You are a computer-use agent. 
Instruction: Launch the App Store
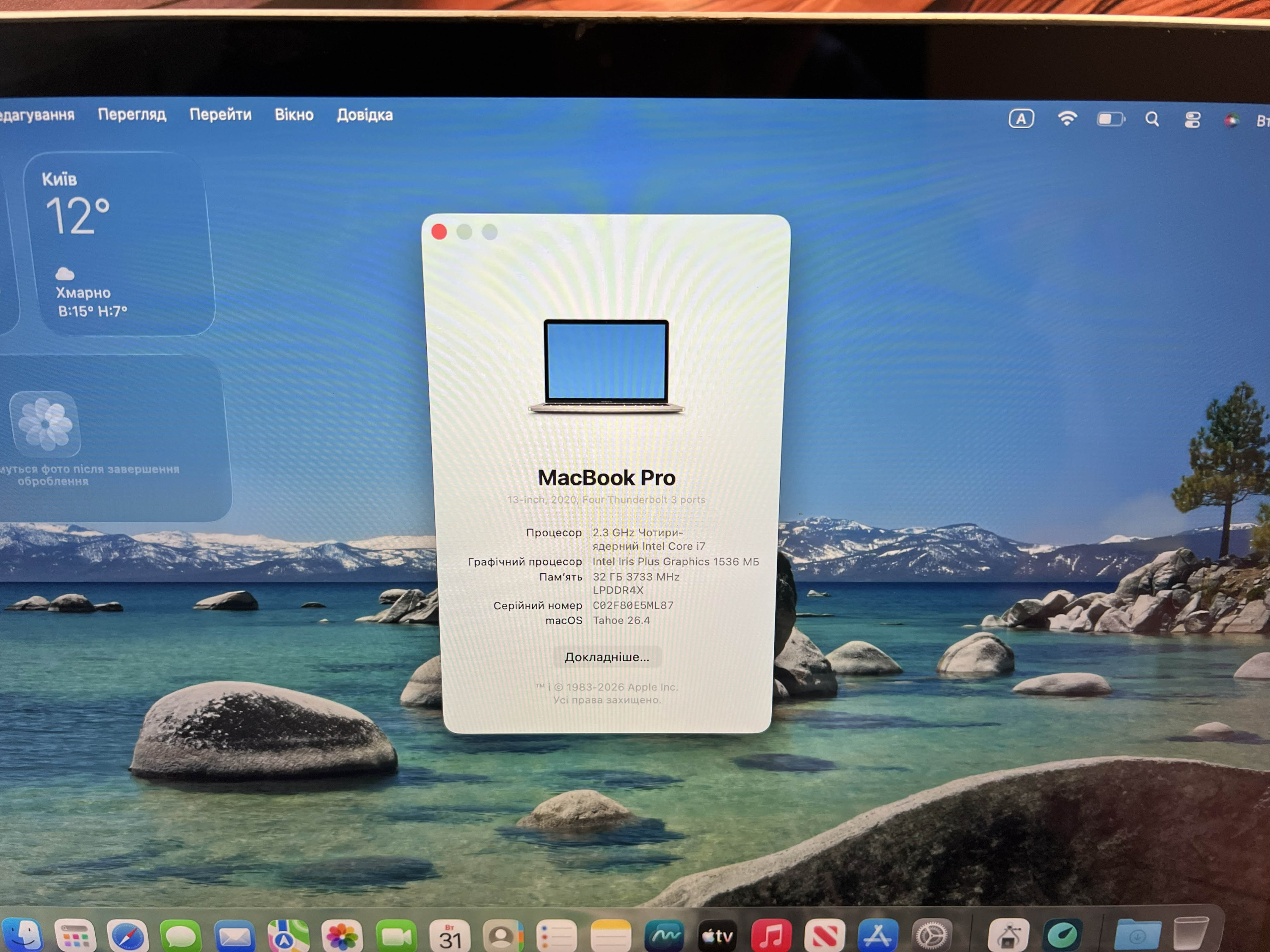878,936
